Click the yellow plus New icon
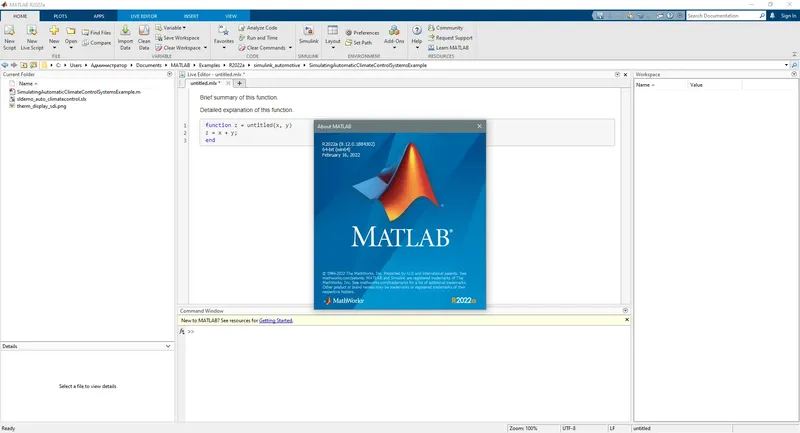Viewport: 800px width, 433px height. coord(54,31)
